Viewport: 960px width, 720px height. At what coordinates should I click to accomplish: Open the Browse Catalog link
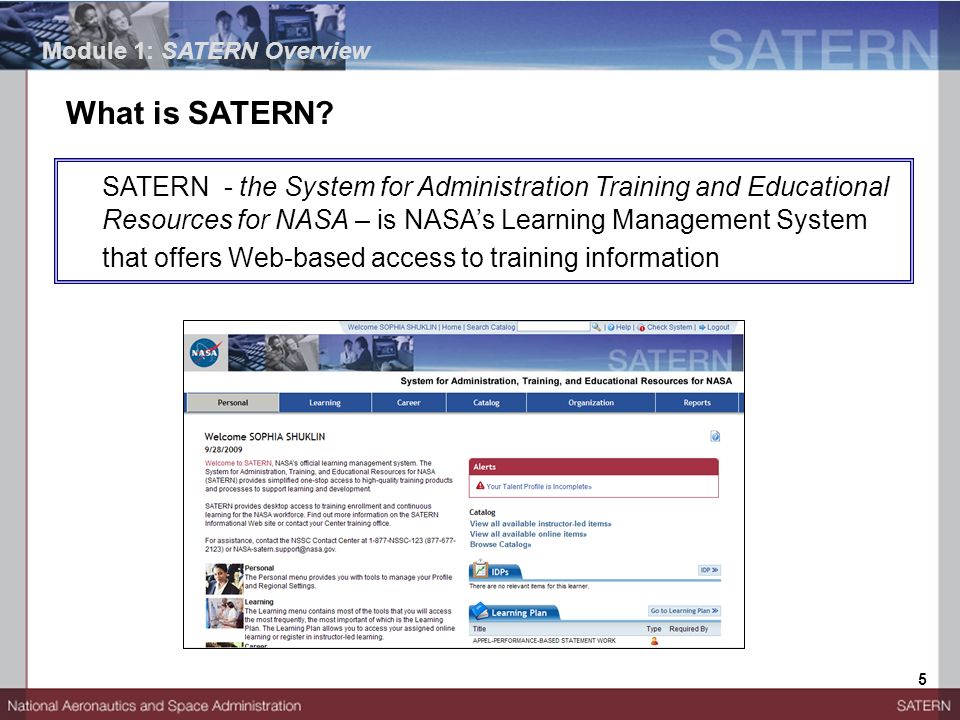point(500,544)
